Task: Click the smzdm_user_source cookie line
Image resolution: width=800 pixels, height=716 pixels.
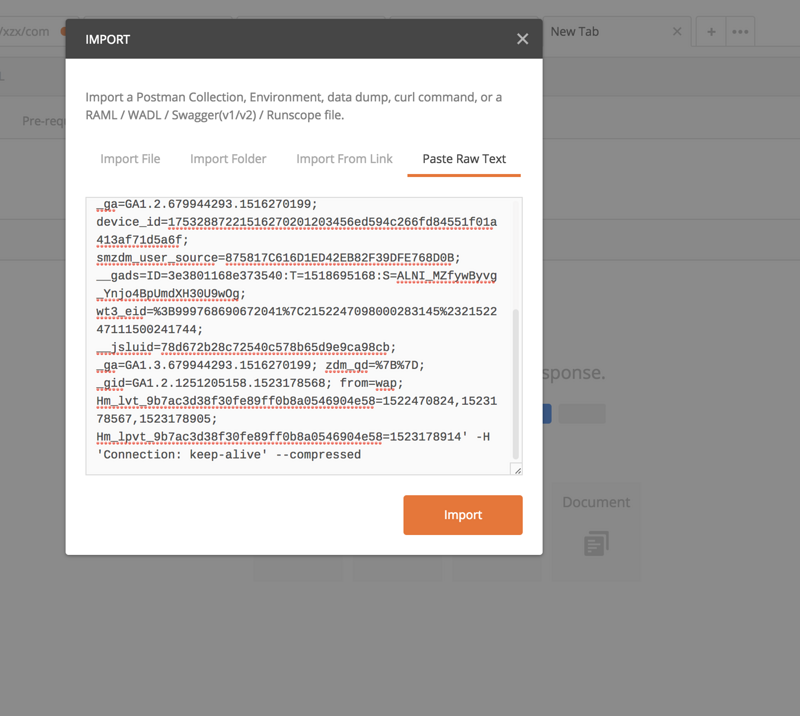Action: pos(278,258)
